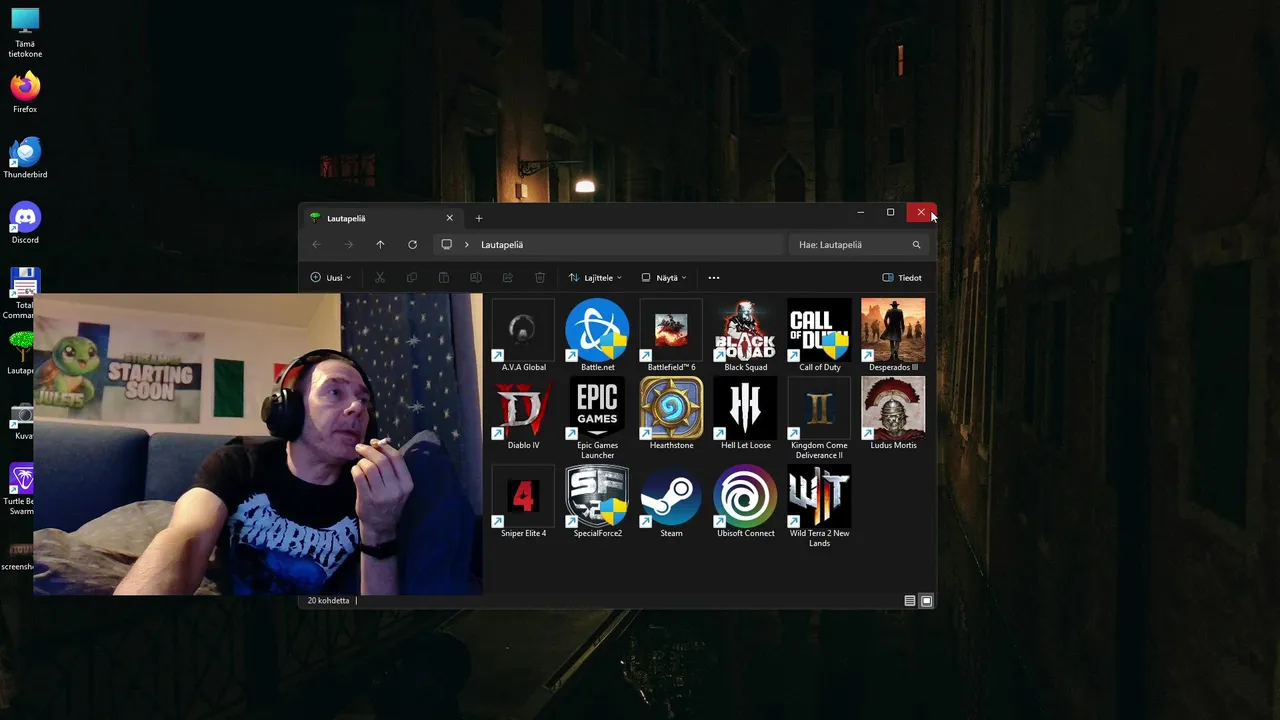Click Lautapeliä in the address bar

502,244
